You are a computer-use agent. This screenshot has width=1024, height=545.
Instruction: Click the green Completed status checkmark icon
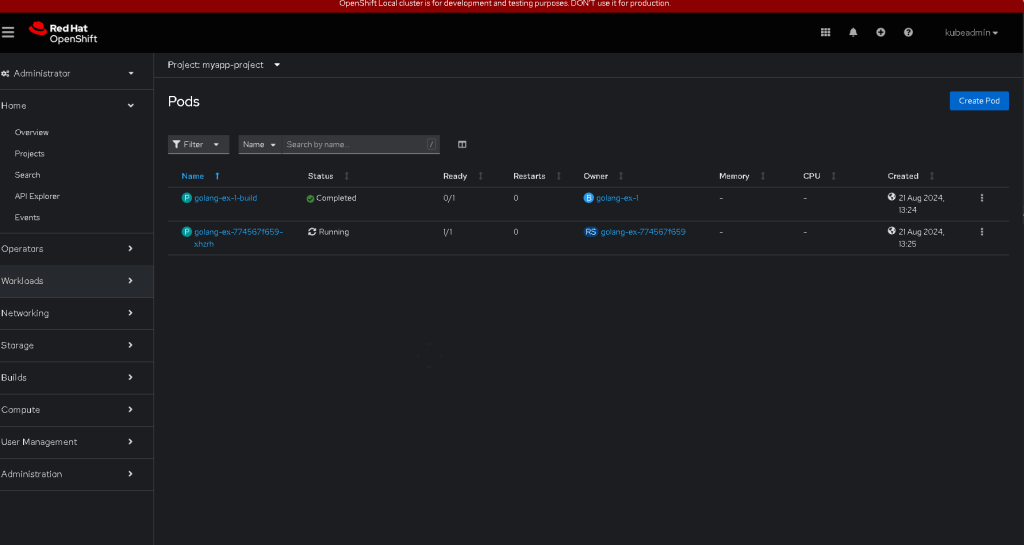310,198
